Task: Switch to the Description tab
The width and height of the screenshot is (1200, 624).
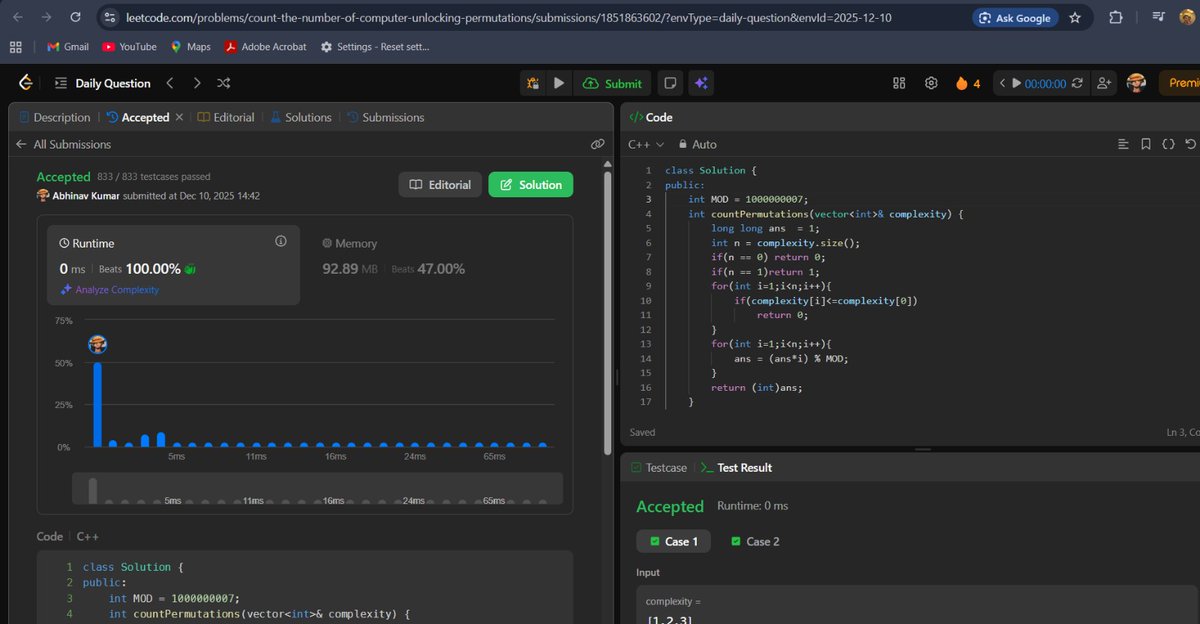Action: (62, 117)
